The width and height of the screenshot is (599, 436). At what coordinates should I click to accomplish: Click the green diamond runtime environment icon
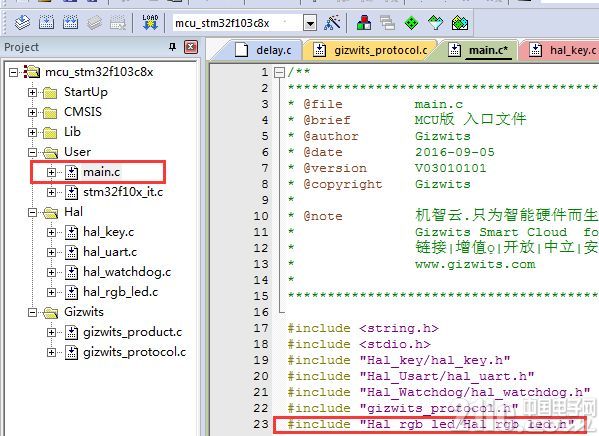[x=411, y=23]
